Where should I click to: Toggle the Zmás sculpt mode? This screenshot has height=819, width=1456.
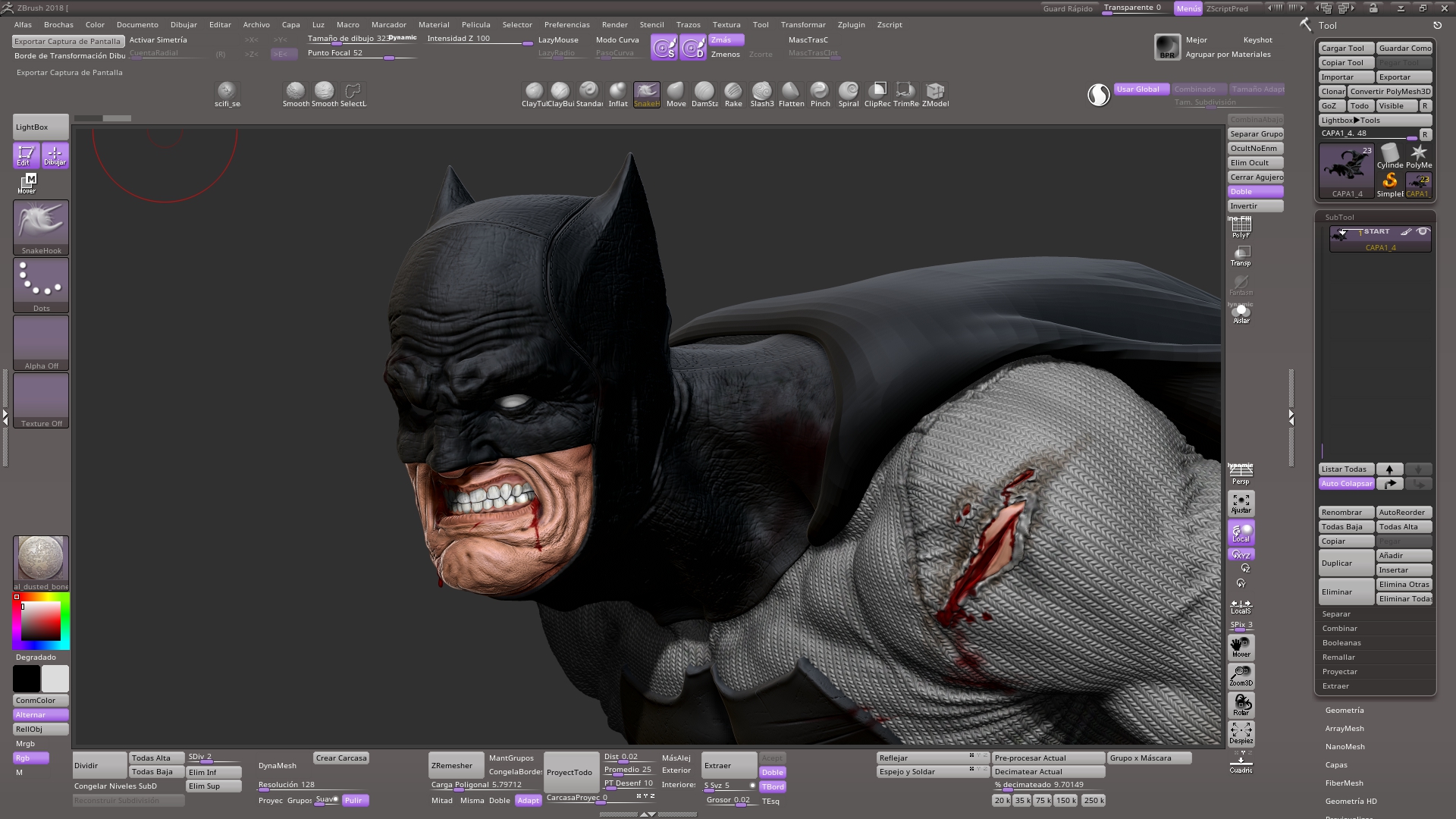[x=727, y=40]
